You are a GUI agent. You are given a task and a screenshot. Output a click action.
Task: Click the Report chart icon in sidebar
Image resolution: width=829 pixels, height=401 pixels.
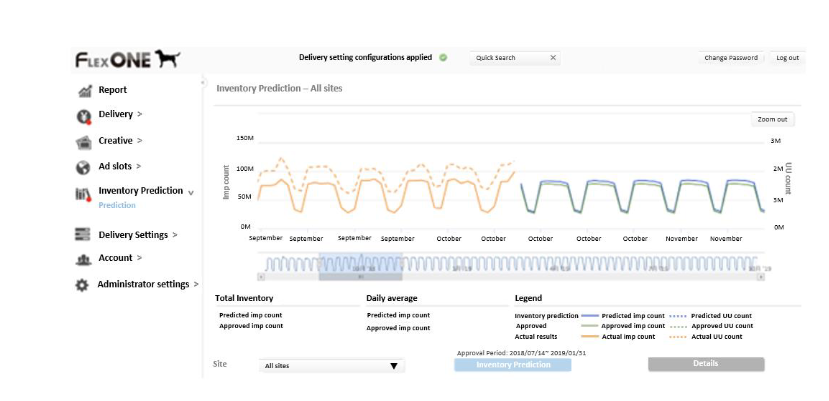point(84,91)
